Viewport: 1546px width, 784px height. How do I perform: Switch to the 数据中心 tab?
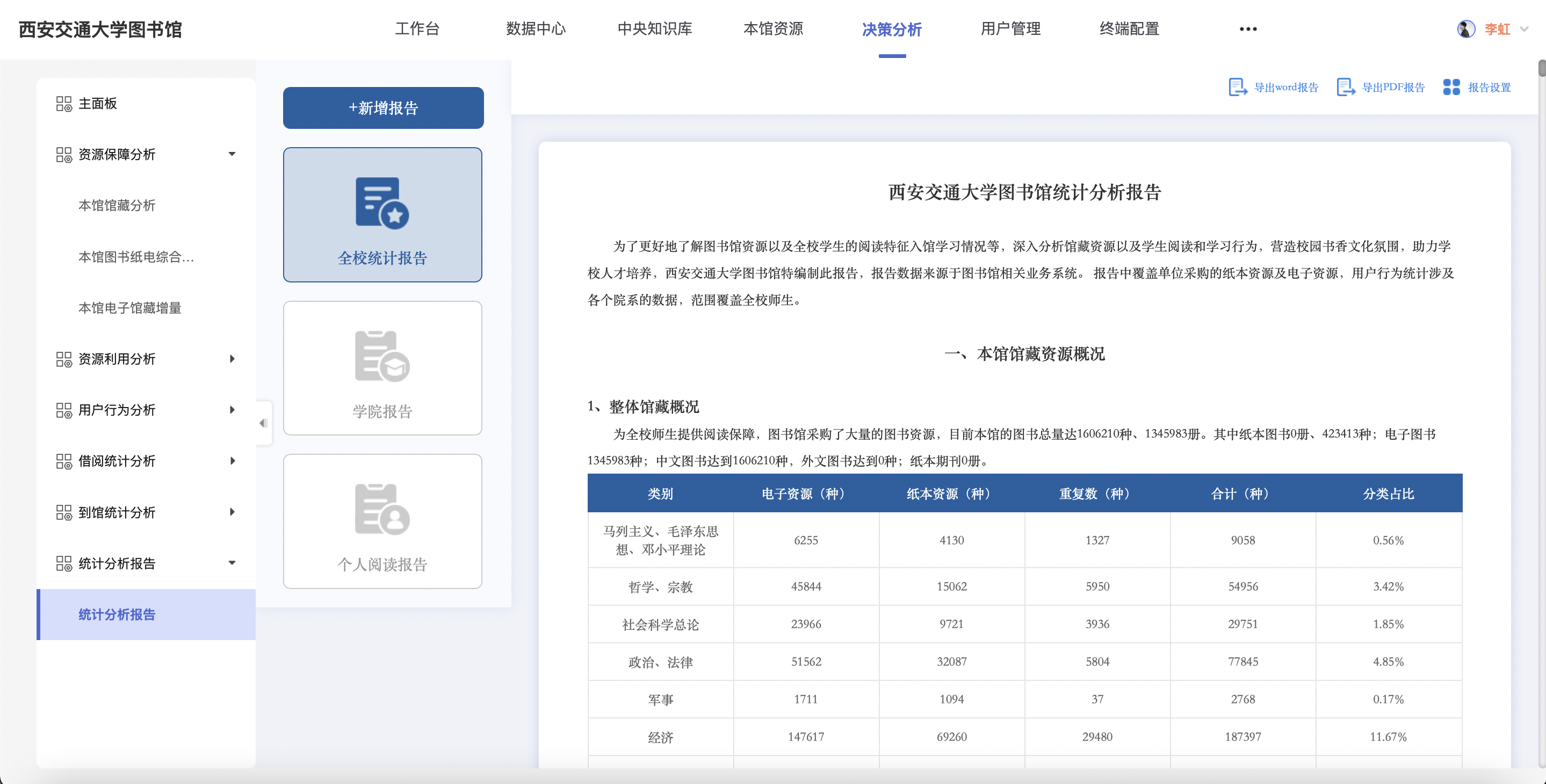tap(536, 29)
